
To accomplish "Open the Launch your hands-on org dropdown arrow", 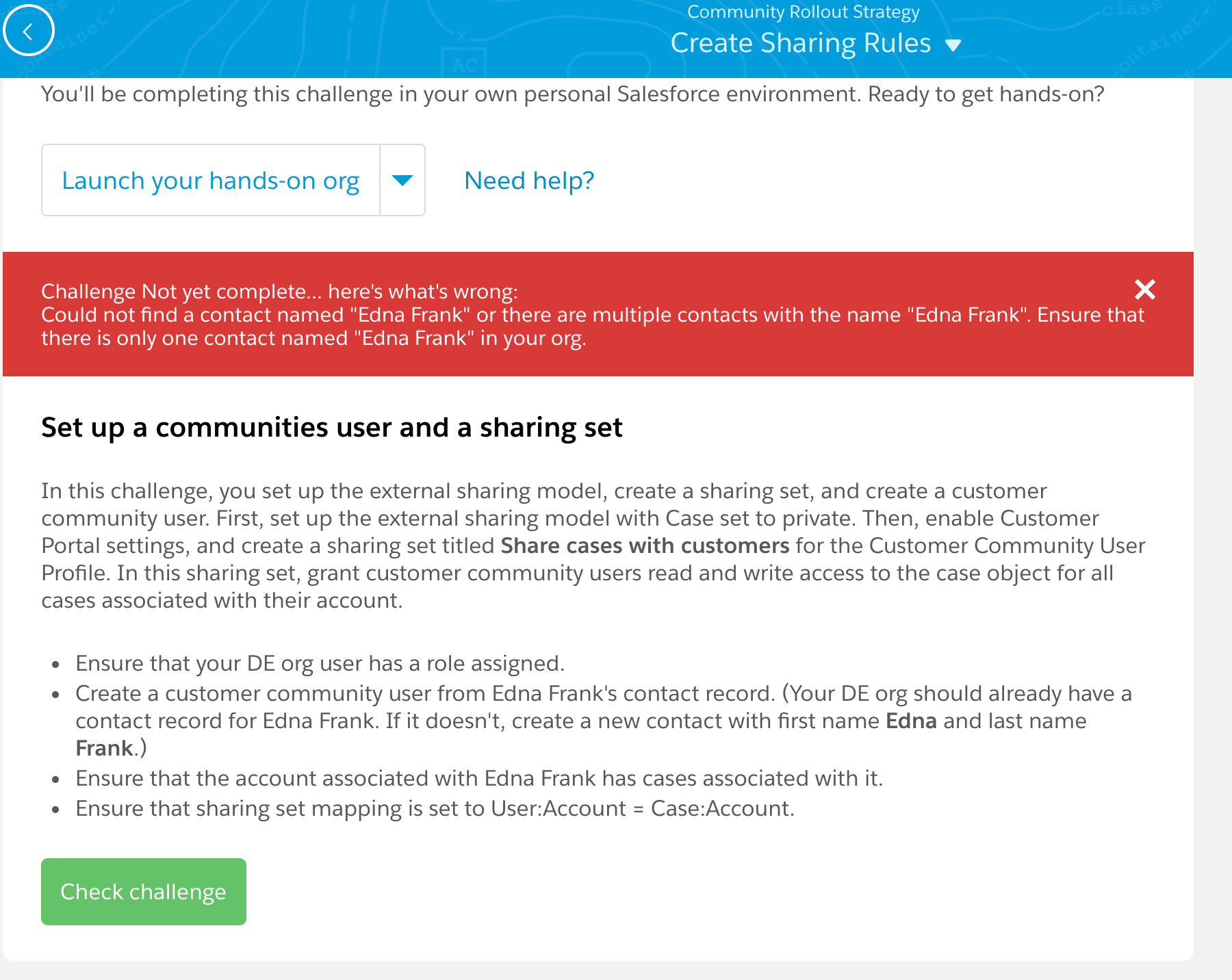I will point(402,180).
